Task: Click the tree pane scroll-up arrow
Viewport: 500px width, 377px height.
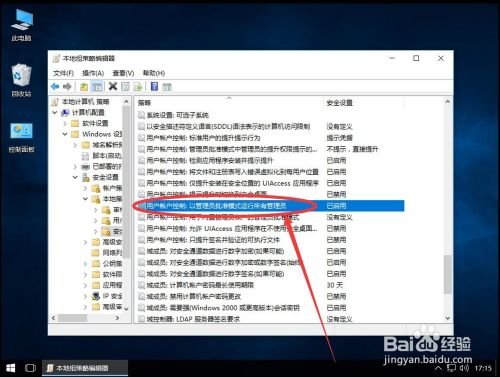Action: pos(126,101)
